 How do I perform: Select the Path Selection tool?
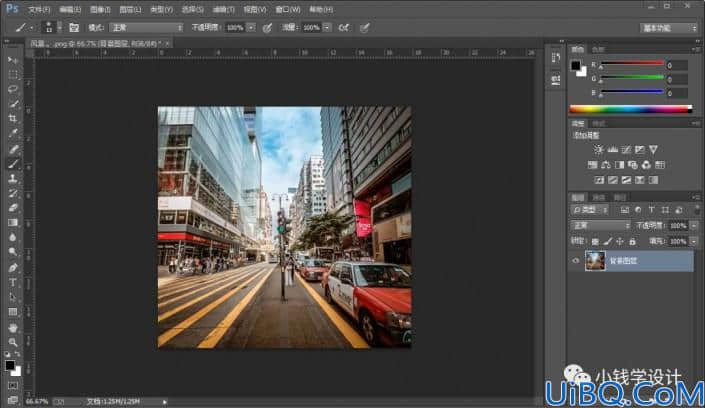pyautogui.click(x=13, y=297)
